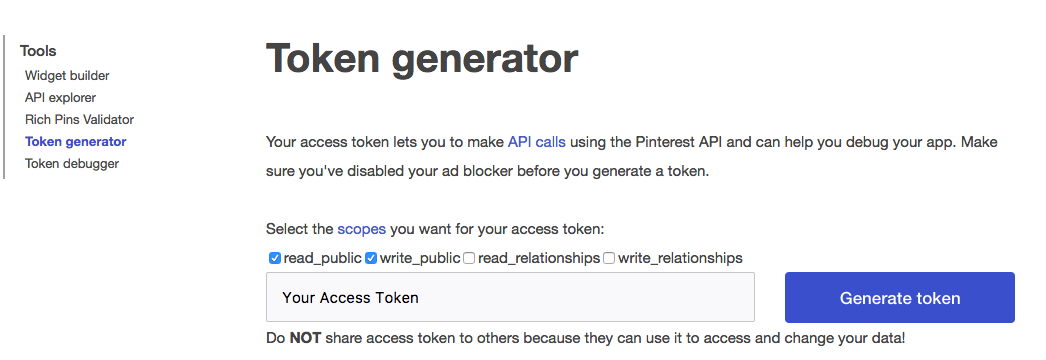Click the Token generator page heading
This screenshot has width=1046, height=360.
(422, 60)
